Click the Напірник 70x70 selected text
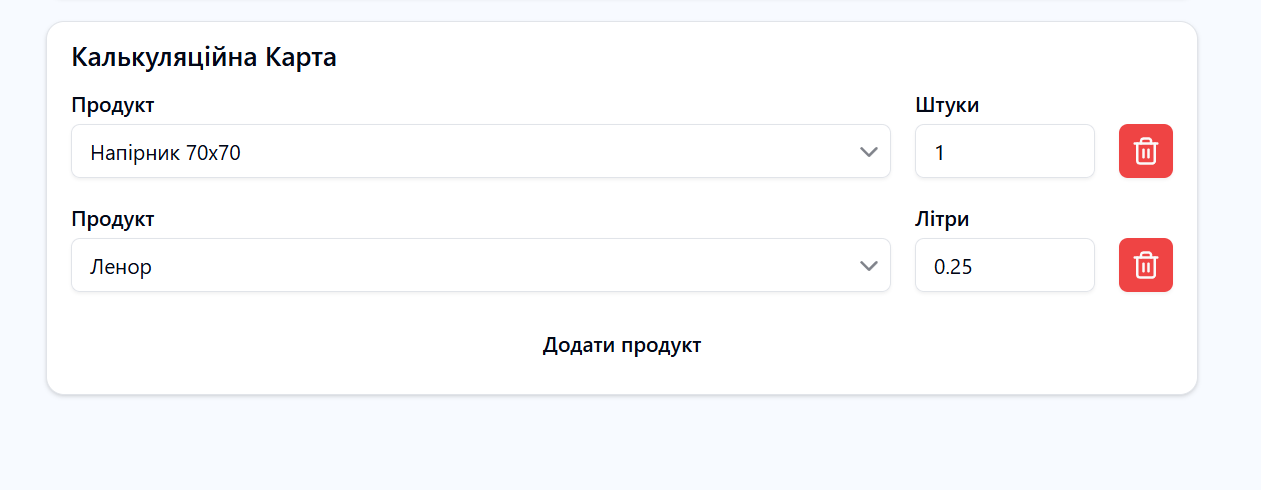1261x490 pixels. (x=165, y=153)
